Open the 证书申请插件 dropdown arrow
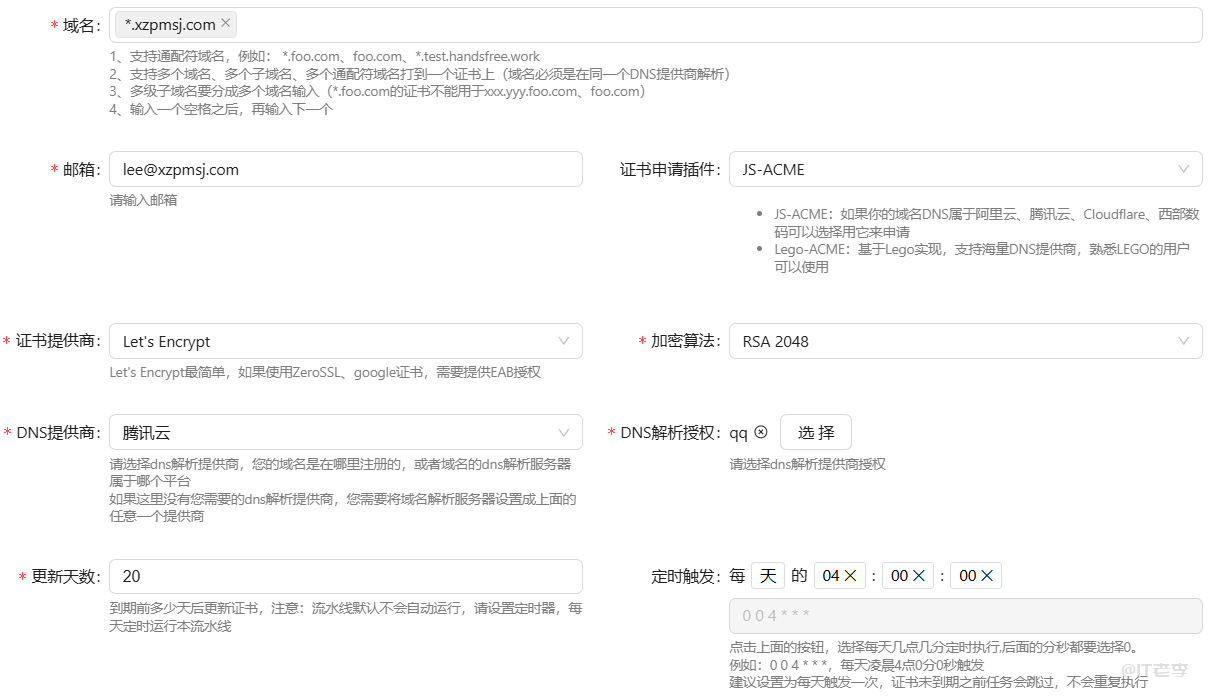Image resolution: width=1209 pixels, height=697 pixels. [1185, 169]
